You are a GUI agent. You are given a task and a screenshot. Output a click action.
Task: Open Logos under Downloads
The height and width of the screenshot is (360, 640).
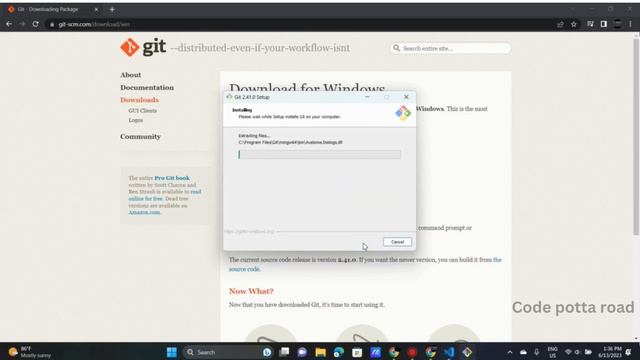(136, 120)
